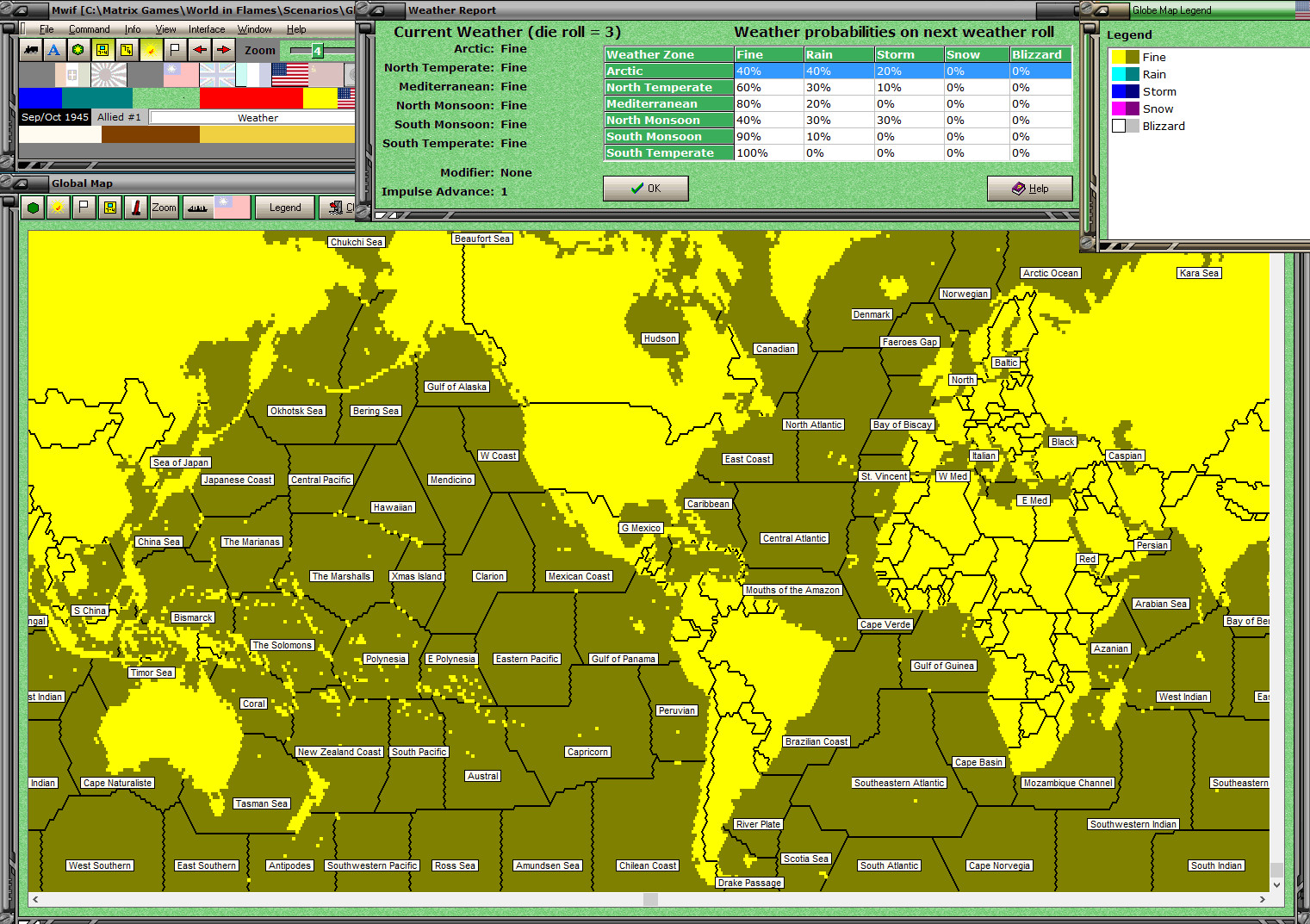Select the Japanese rising sun flag
Viewport: 1310px width, 924px height.
click(109, 75)
